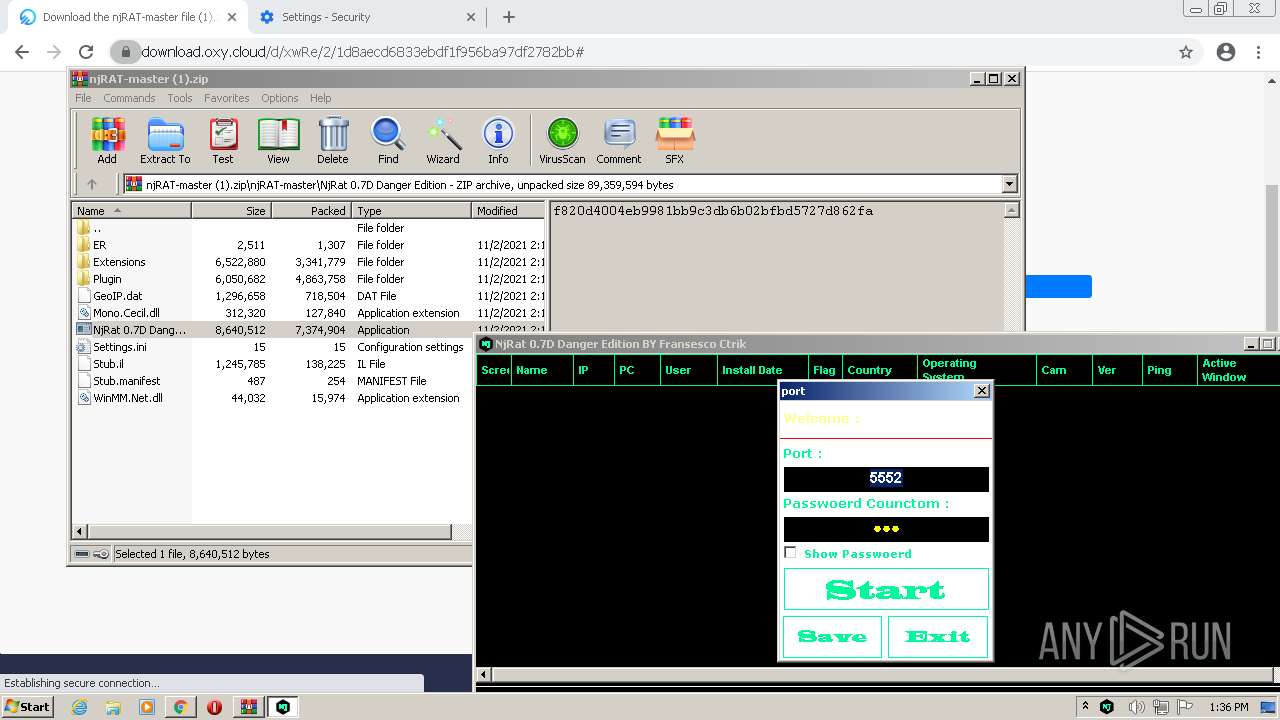Click the Port number field

(x=886, y=478)
